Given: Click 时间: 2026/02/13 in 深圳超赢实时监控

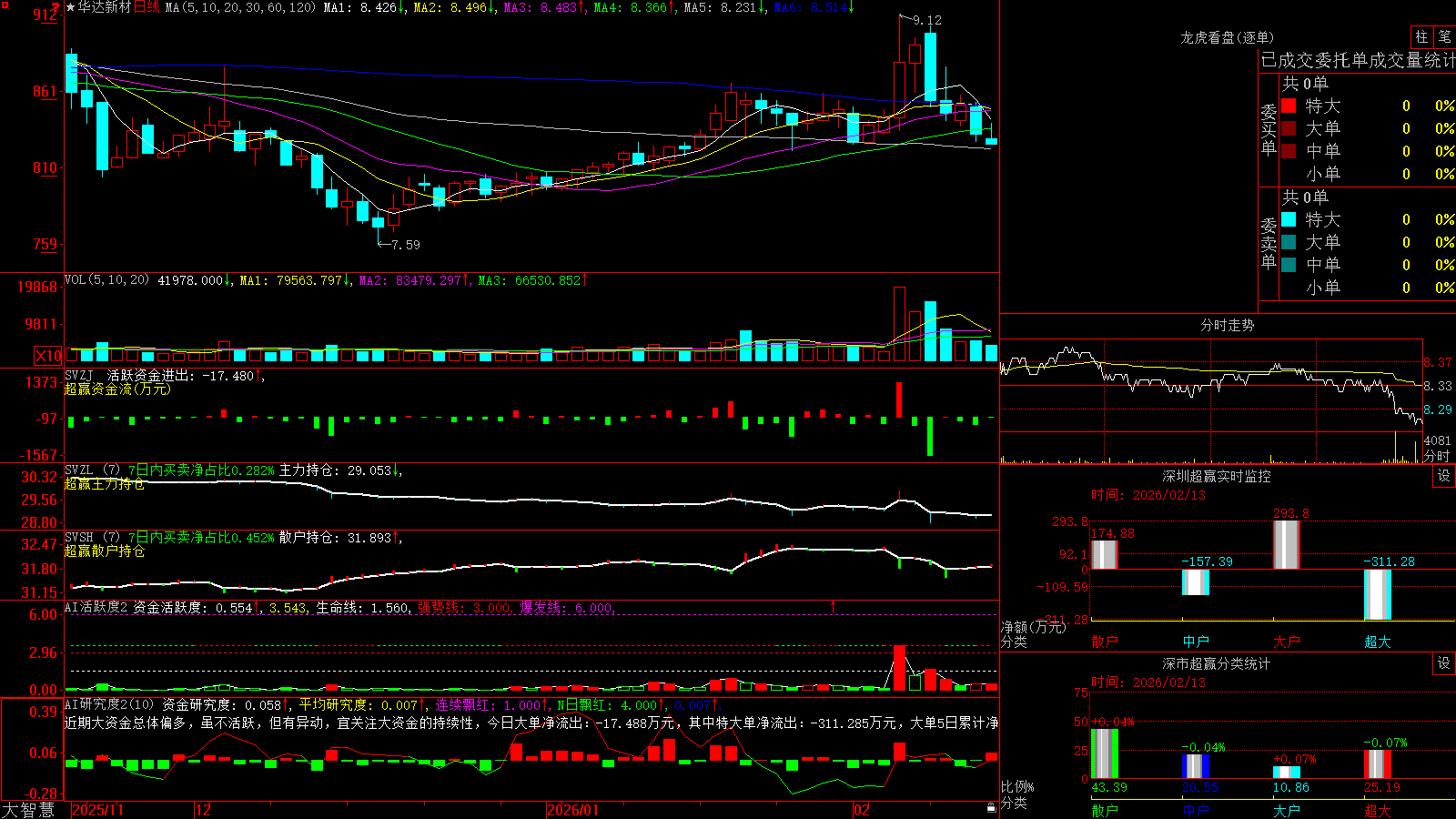Looking at the screenshot, I should 1148,495.
